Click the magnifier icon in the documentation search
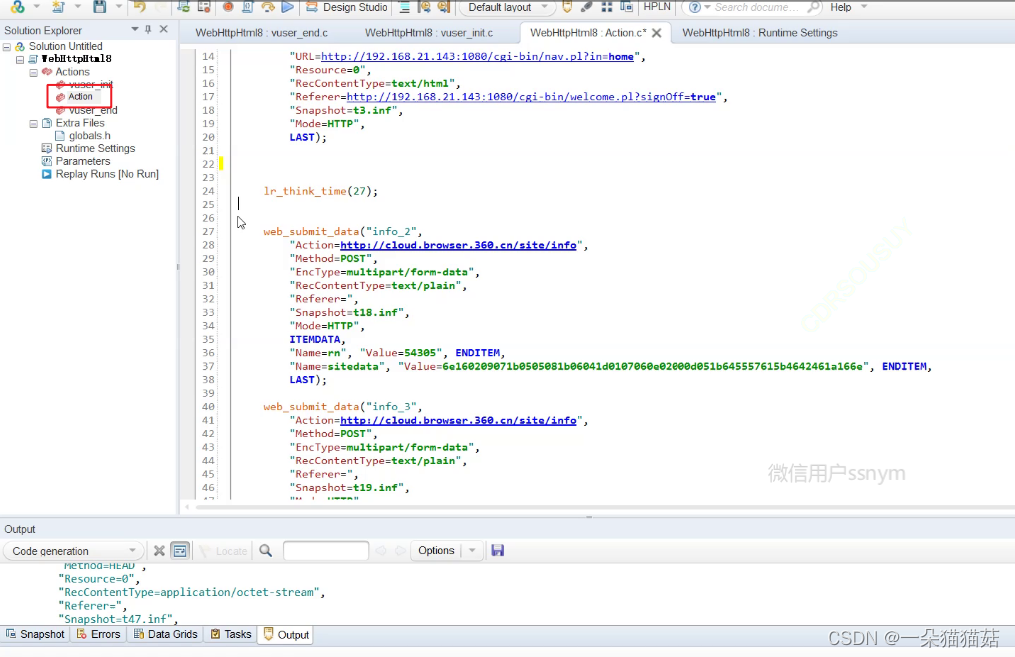The image size is (1015, 657). [x=814, y=7]
